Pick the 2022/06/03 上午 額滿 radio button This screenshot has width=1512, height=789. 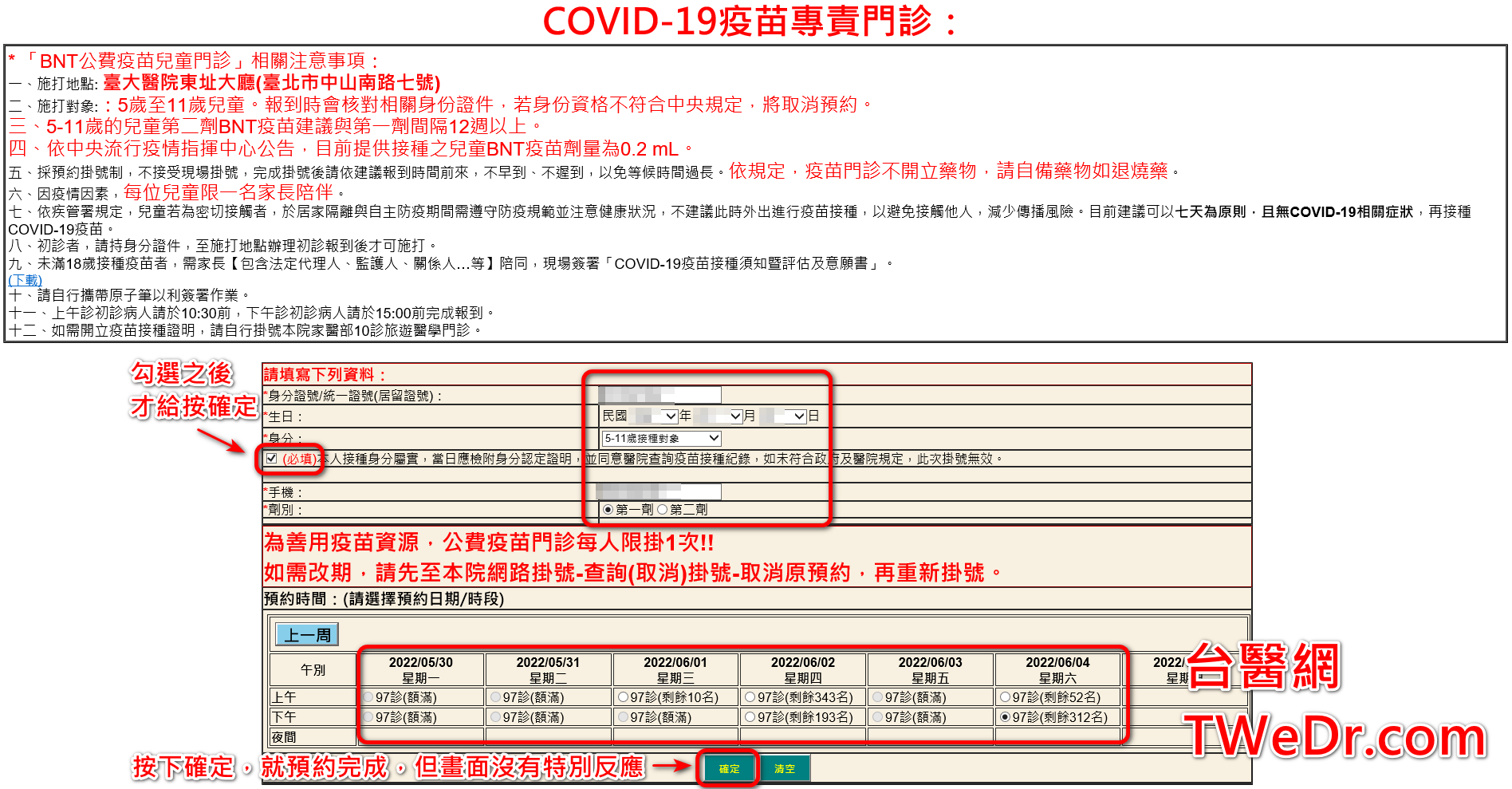878,697
